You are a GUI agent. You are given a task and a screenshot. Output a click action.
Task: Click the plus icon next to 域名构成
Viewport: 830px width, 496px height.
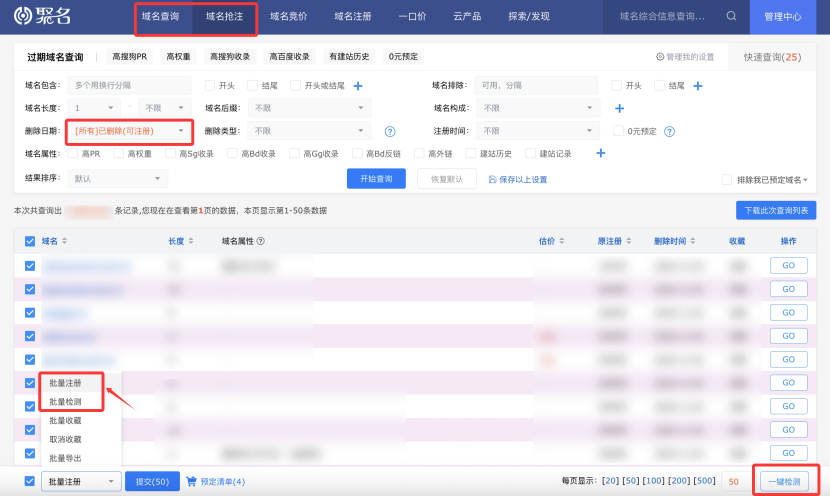619,108
